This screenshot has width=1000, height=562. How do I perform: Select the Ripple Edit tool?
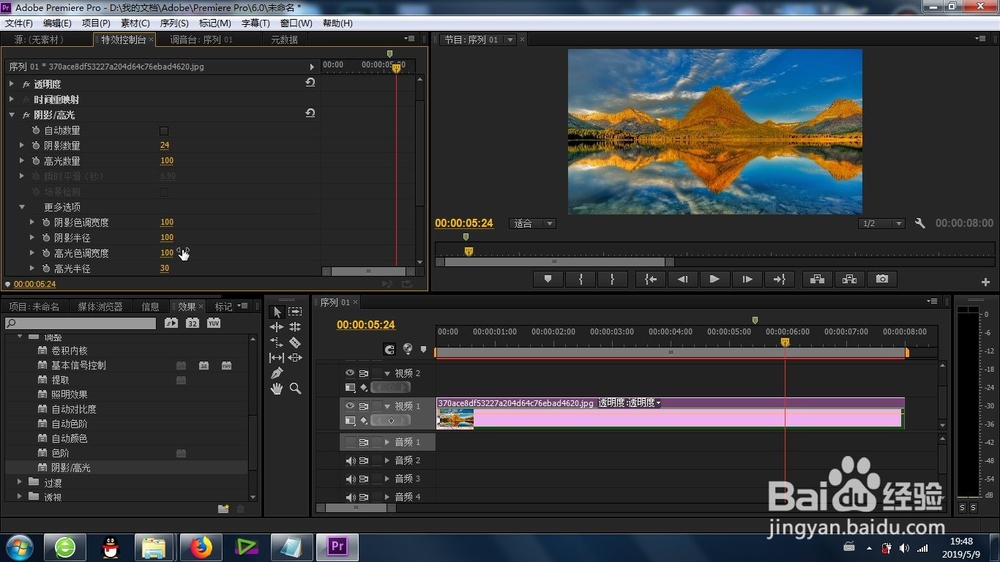coord(276,327)
